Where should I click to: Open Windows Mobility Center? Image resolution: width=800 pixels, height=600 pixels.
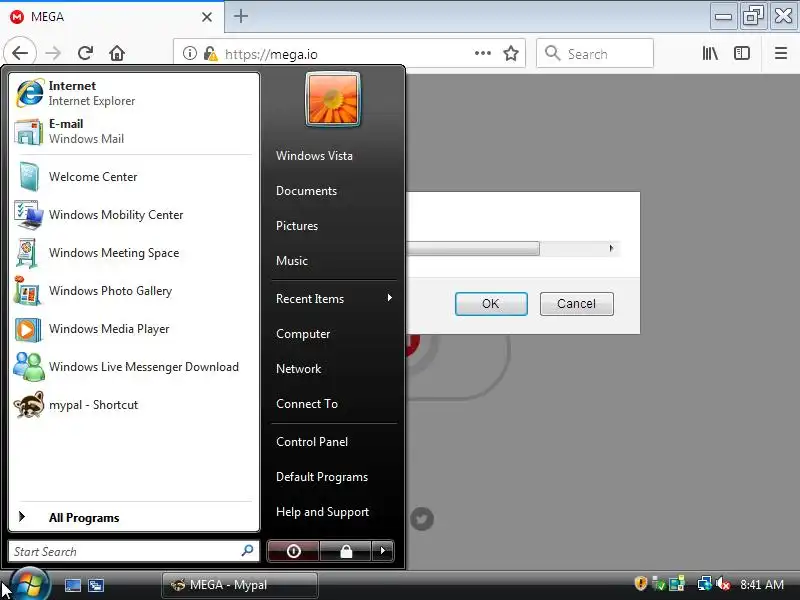(x=134, y=215)
